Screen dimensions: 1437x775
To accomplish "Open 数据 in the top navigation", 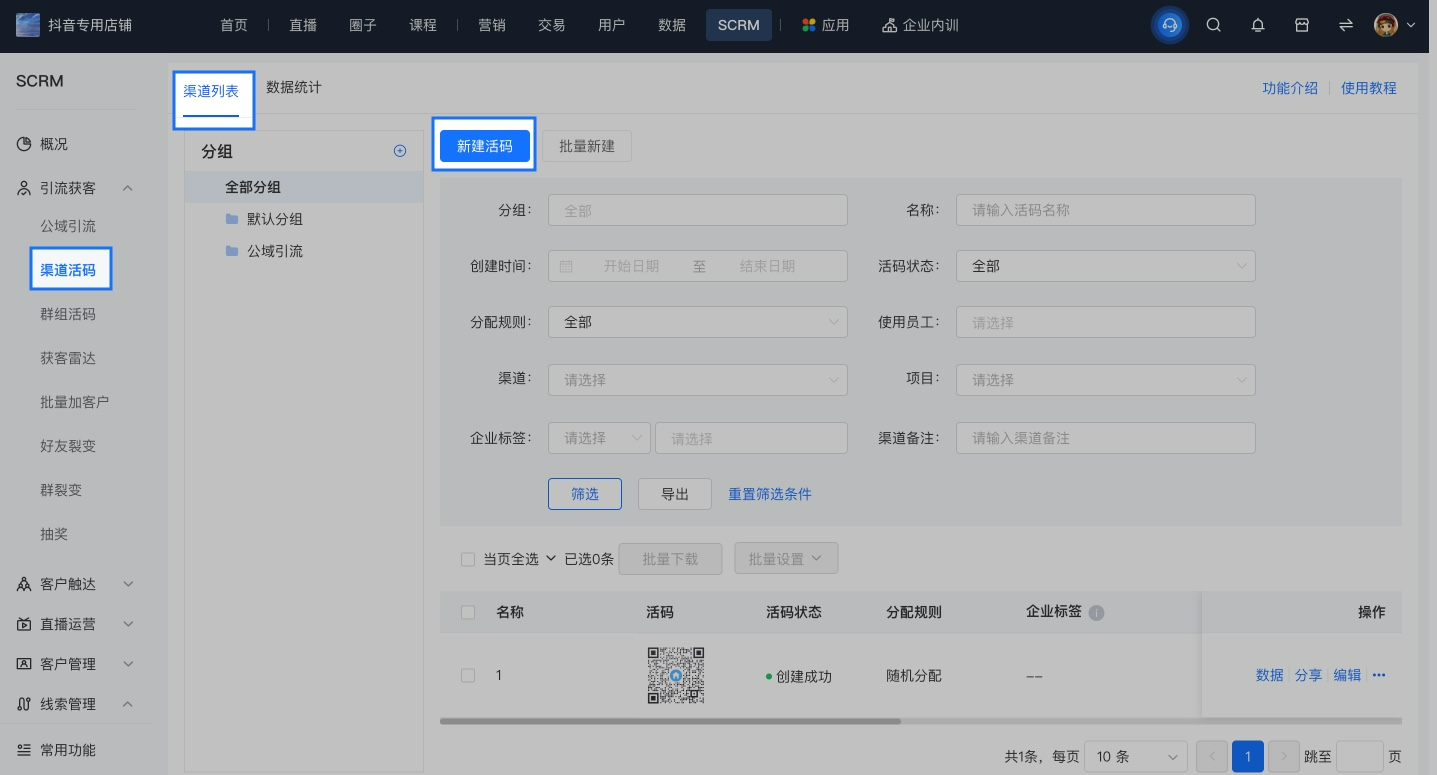I will [672, 25].
